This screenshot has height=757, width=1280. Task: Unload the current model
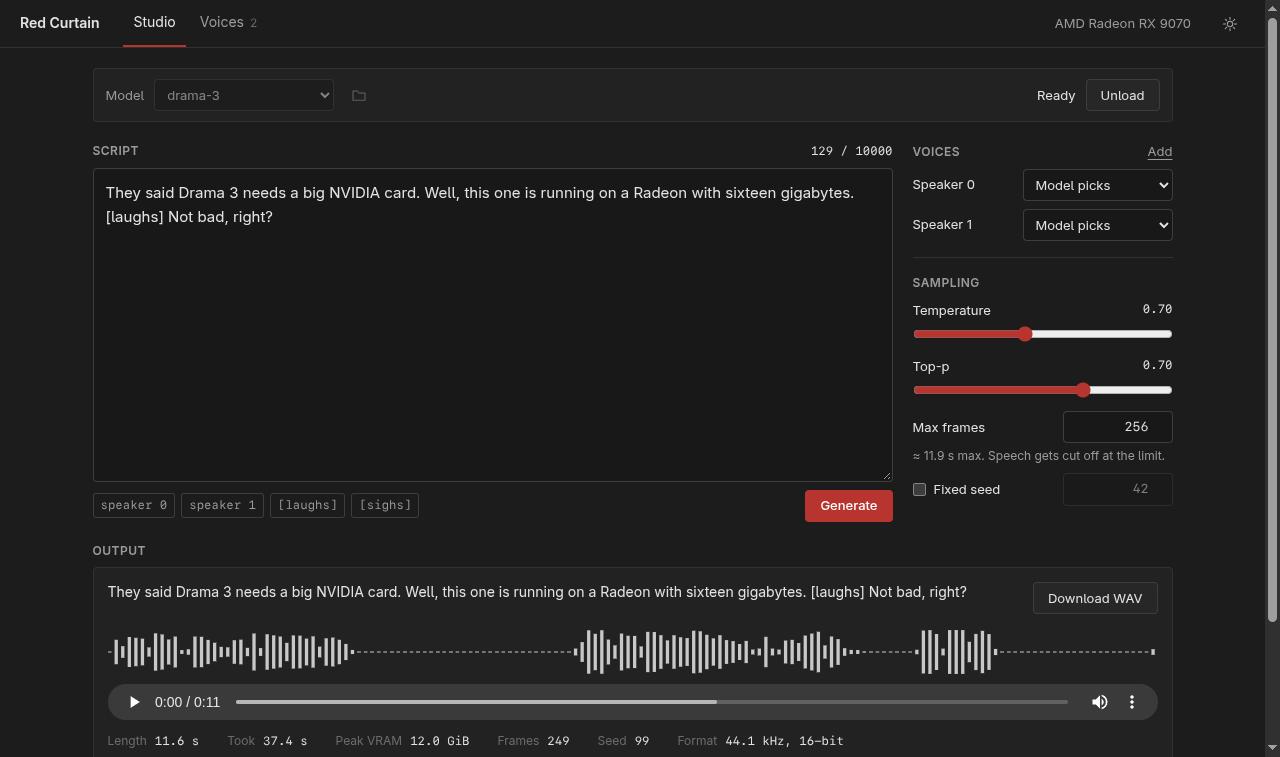tap(1122, 96)
